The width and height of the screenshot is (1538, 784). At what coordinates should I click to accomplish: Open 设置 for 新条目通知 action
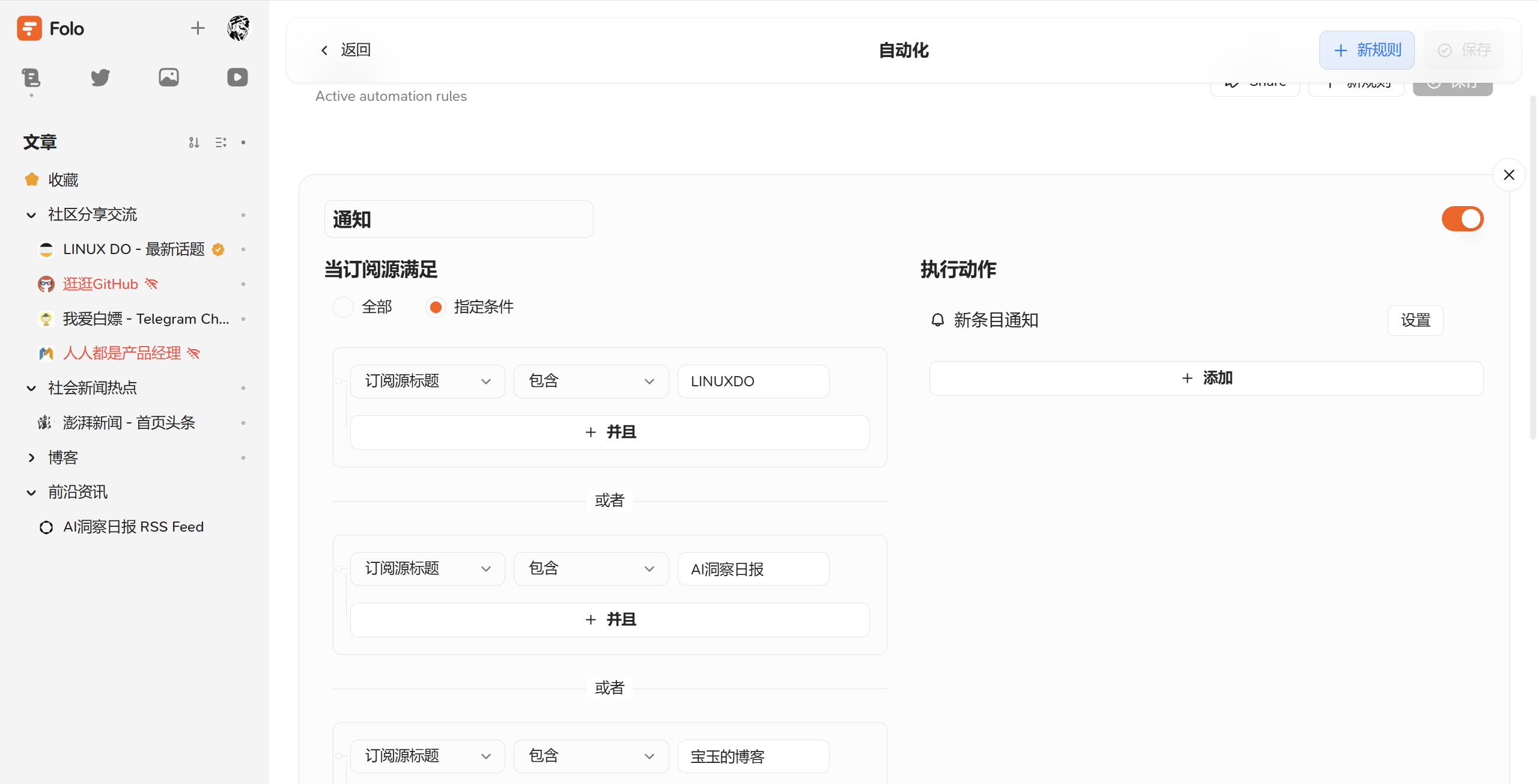1415,320
